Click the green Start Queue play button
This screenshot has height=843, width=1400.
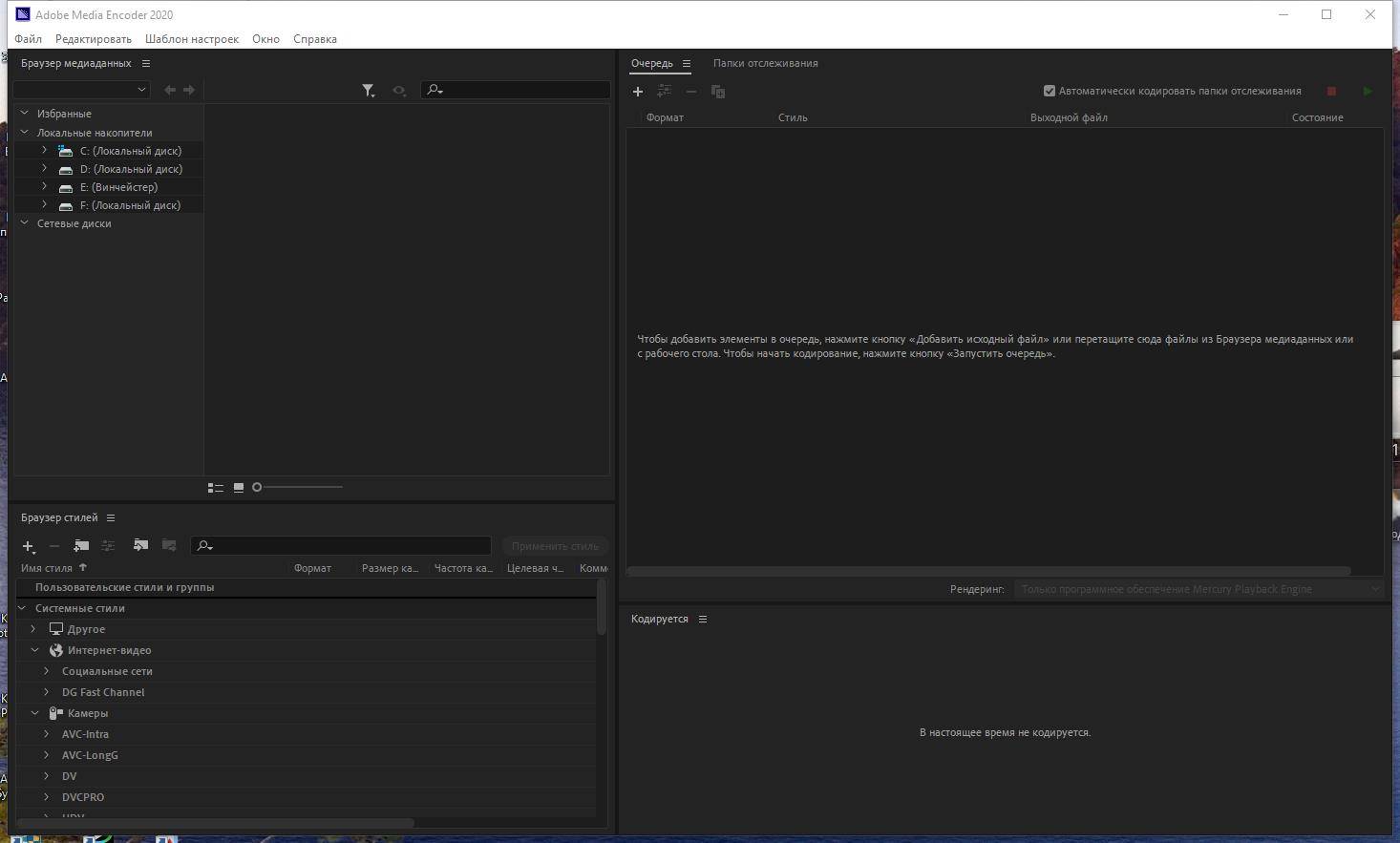click(x=1368, y=92)
